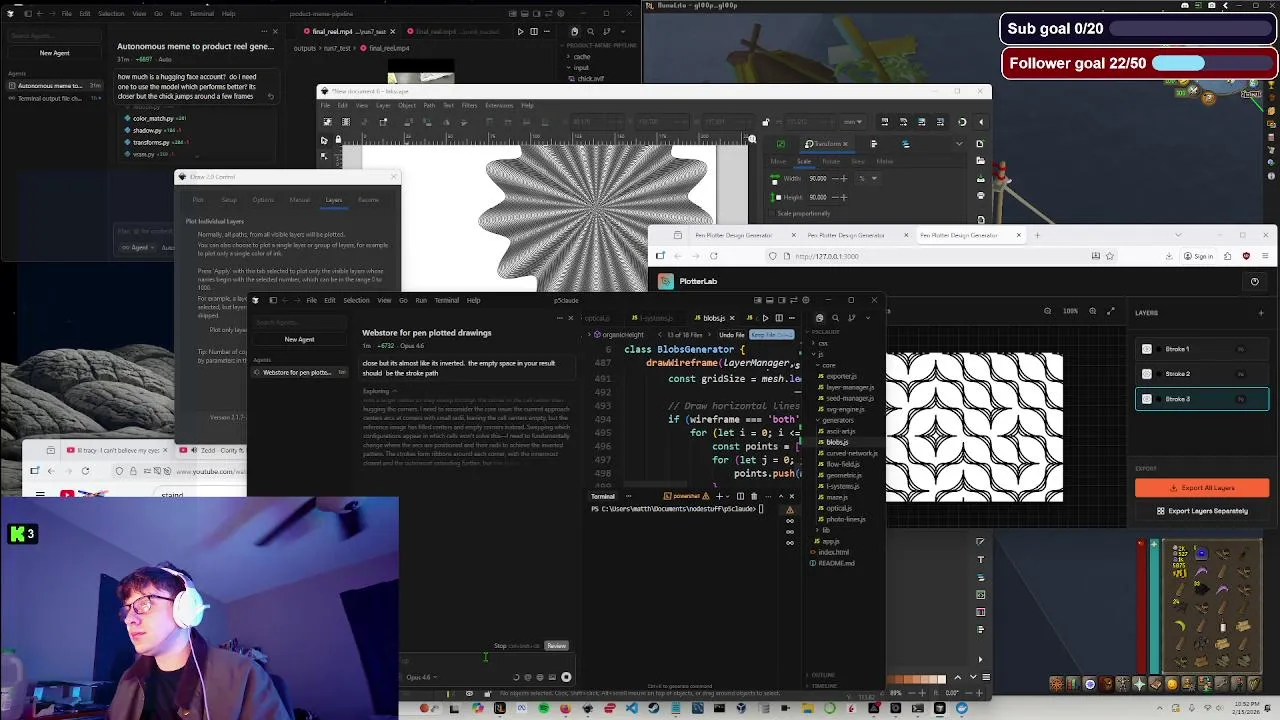
Task: Collapse the core folder in explorer
Action: coord(828,365)
